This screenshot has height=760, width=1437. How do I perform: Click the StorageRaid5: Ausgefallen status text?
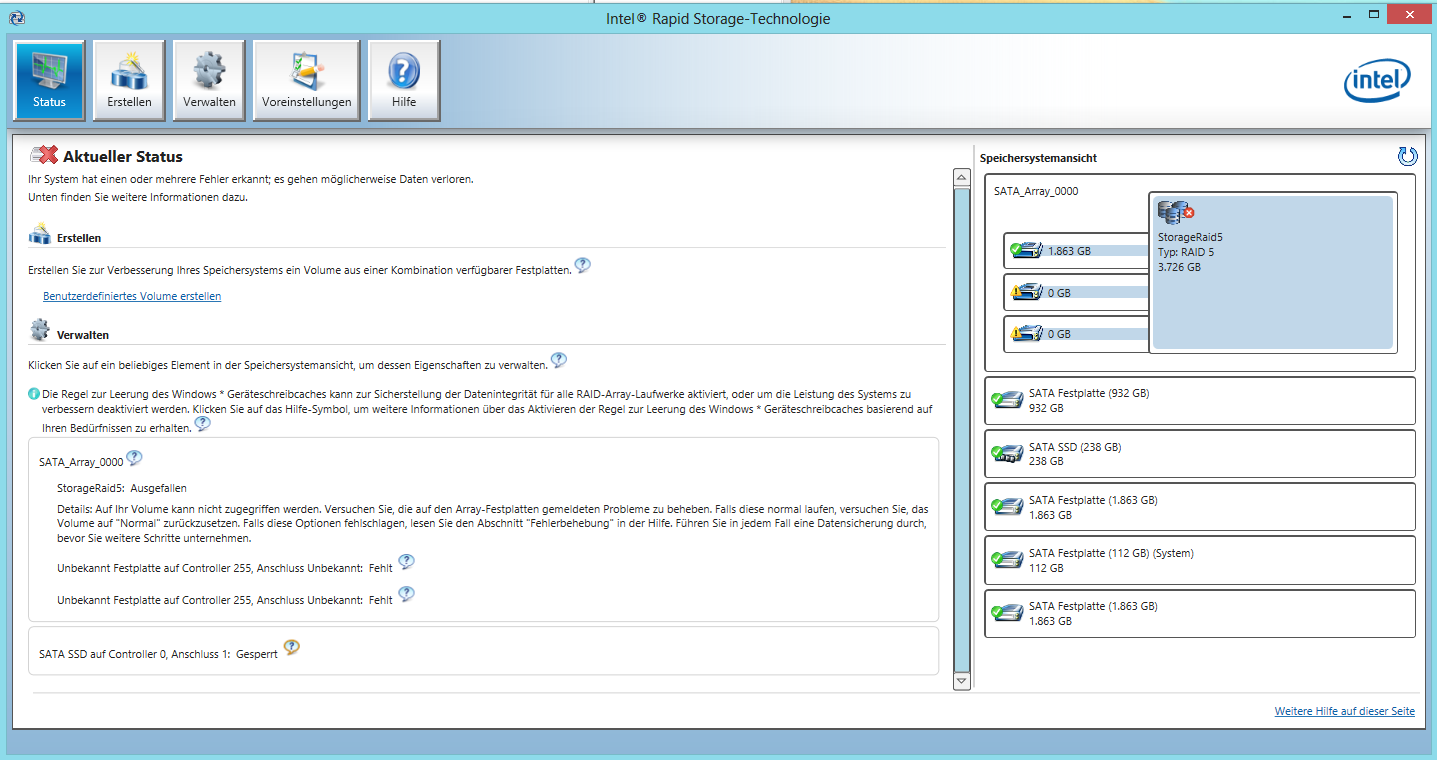(x=122, y=488)
